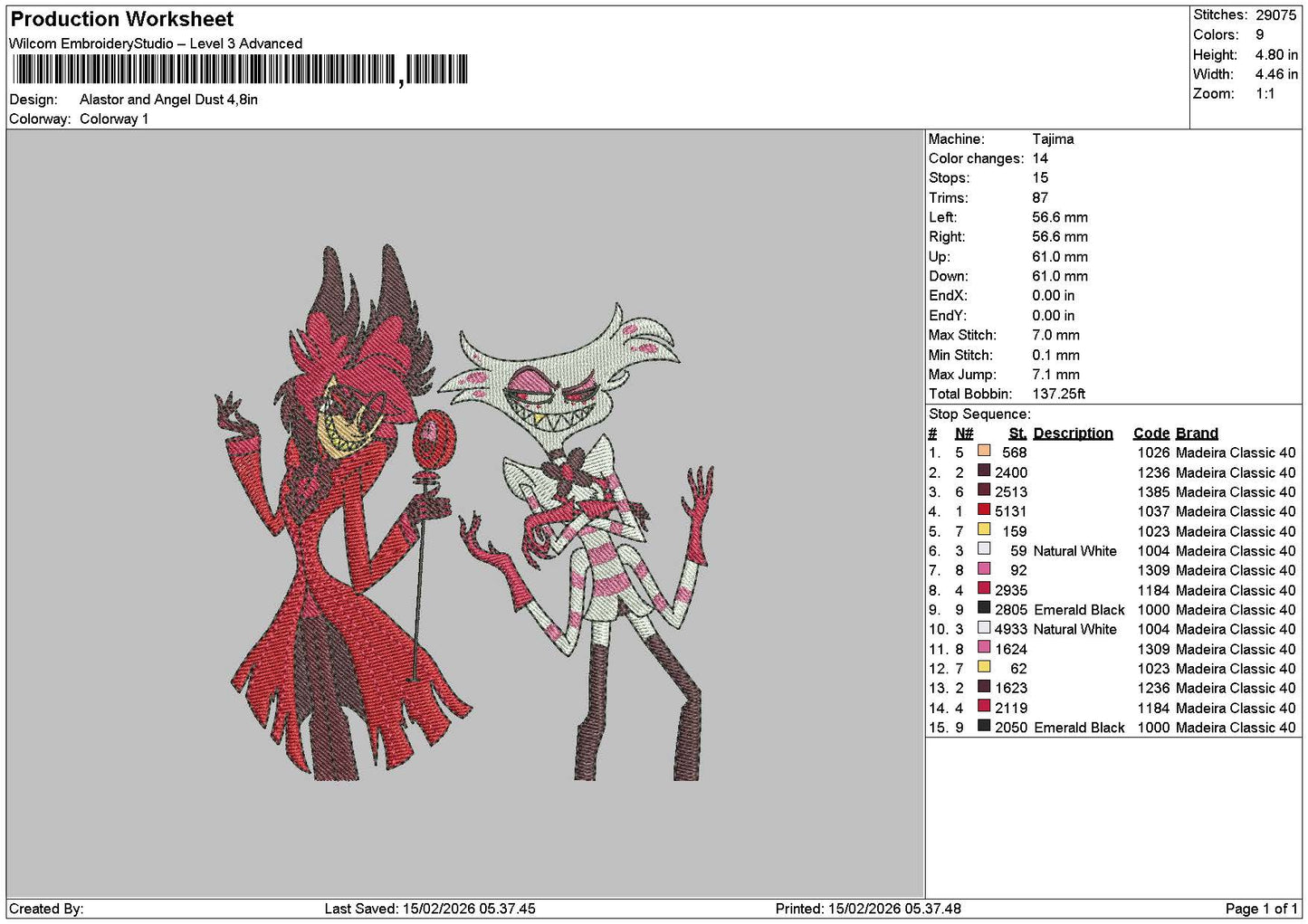
Task: Select the Left value '56.6 mm'
Action: click(x=1060, y=217)
